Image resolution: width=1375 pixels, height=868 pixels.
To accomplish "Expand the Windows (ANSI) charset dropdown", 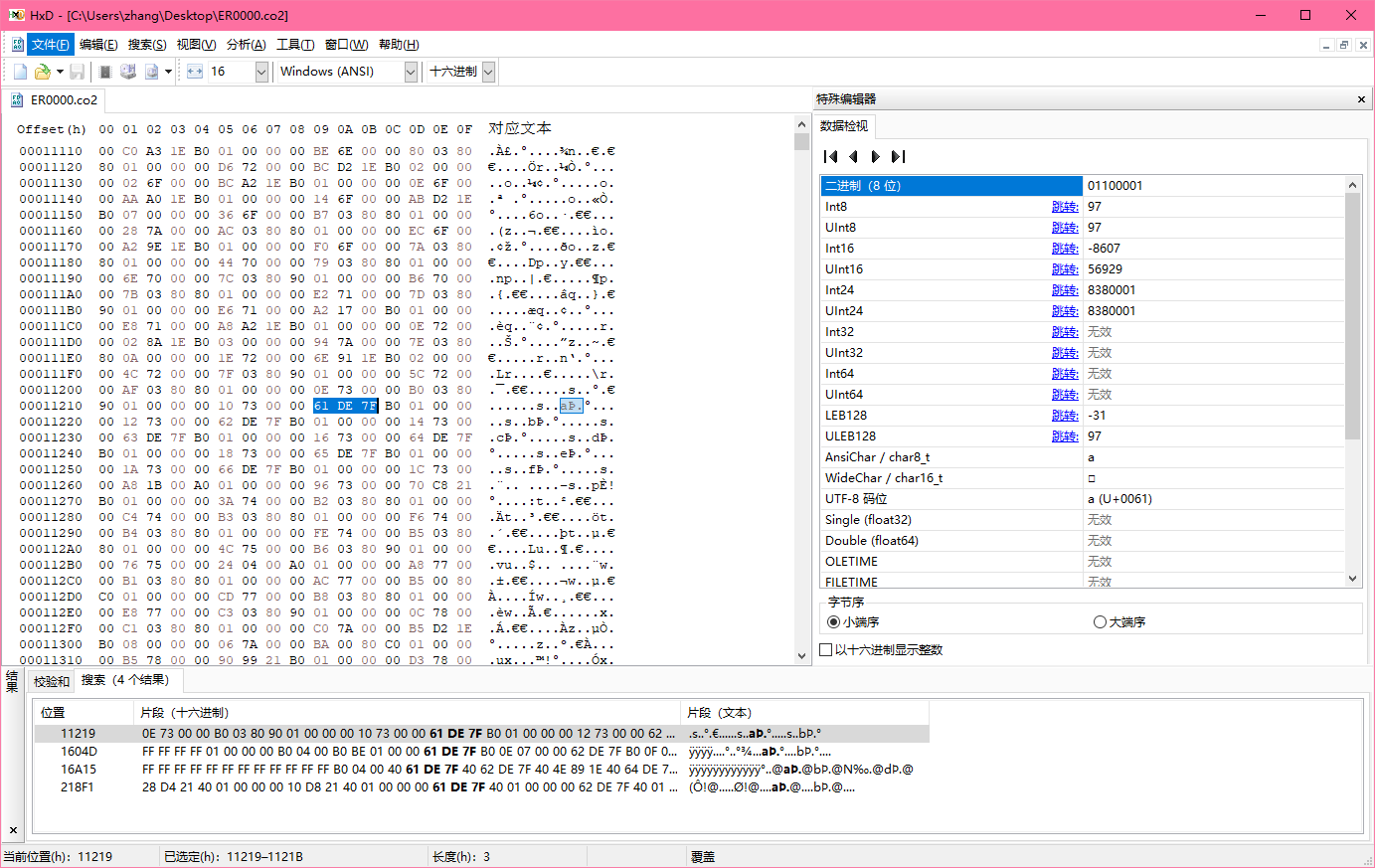I will pyautogui.click(x=411, y=72).
